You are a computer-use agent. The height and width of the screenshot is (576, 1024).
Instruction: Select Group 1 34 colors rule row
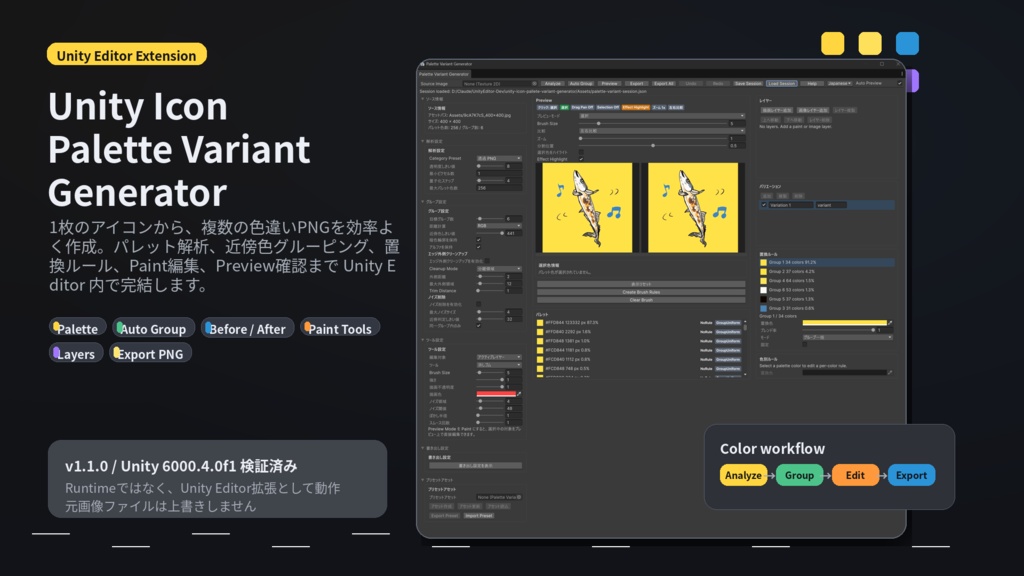(827, 263)
